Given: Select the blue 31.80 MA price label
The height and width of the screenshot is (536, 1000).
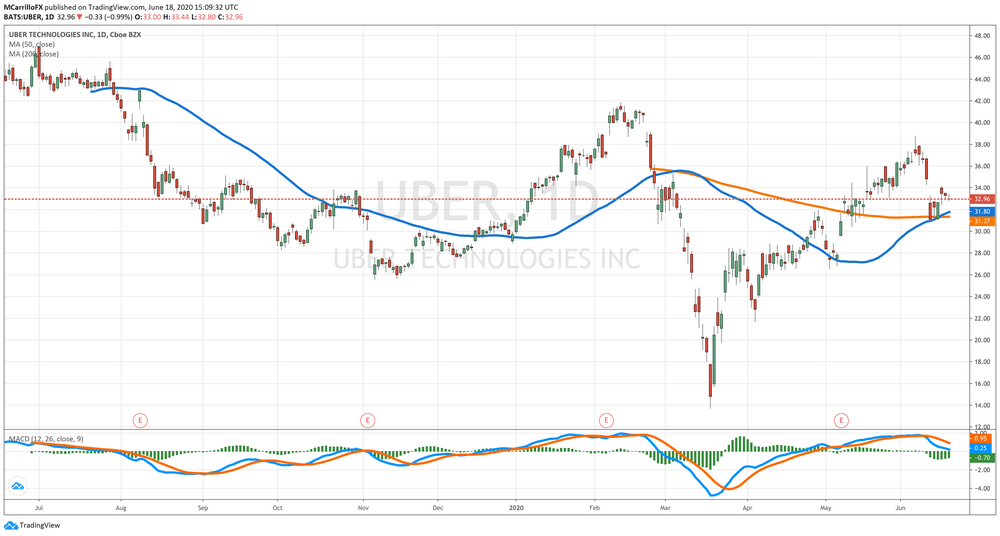Looking at the screenshot, I should point(982,211).
